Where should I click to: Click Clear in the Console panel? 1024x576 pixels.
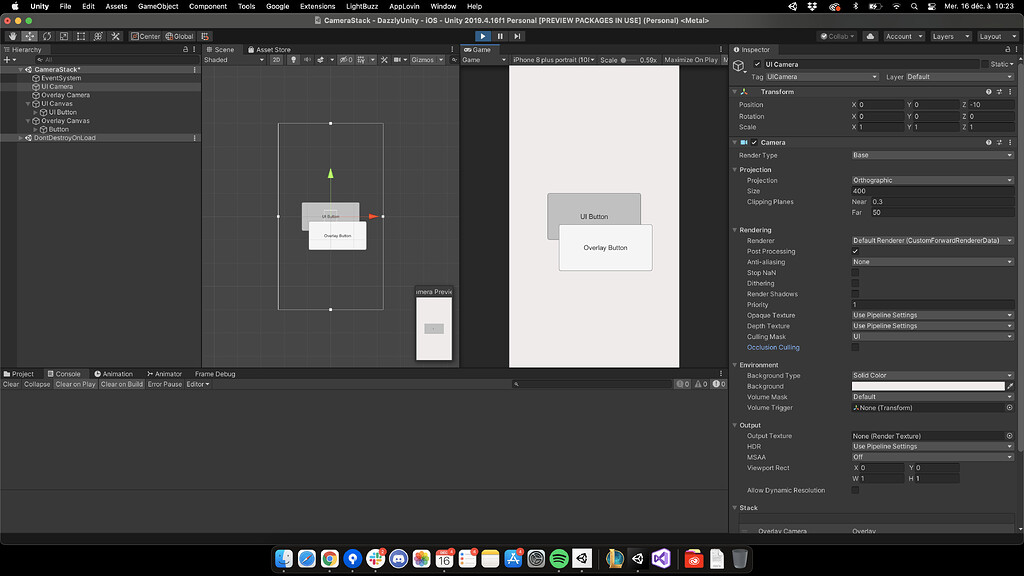click(10, 383)
